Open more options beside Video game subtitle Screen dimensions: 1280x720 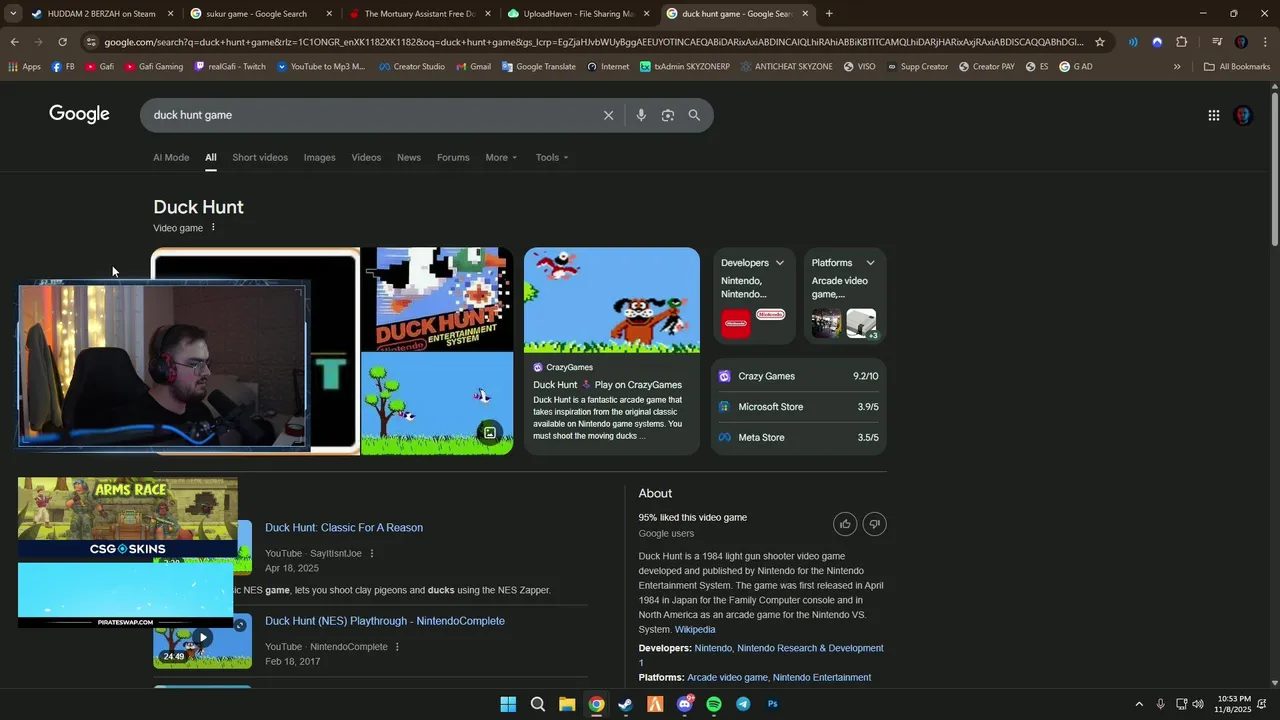click(x=213, y=227)
